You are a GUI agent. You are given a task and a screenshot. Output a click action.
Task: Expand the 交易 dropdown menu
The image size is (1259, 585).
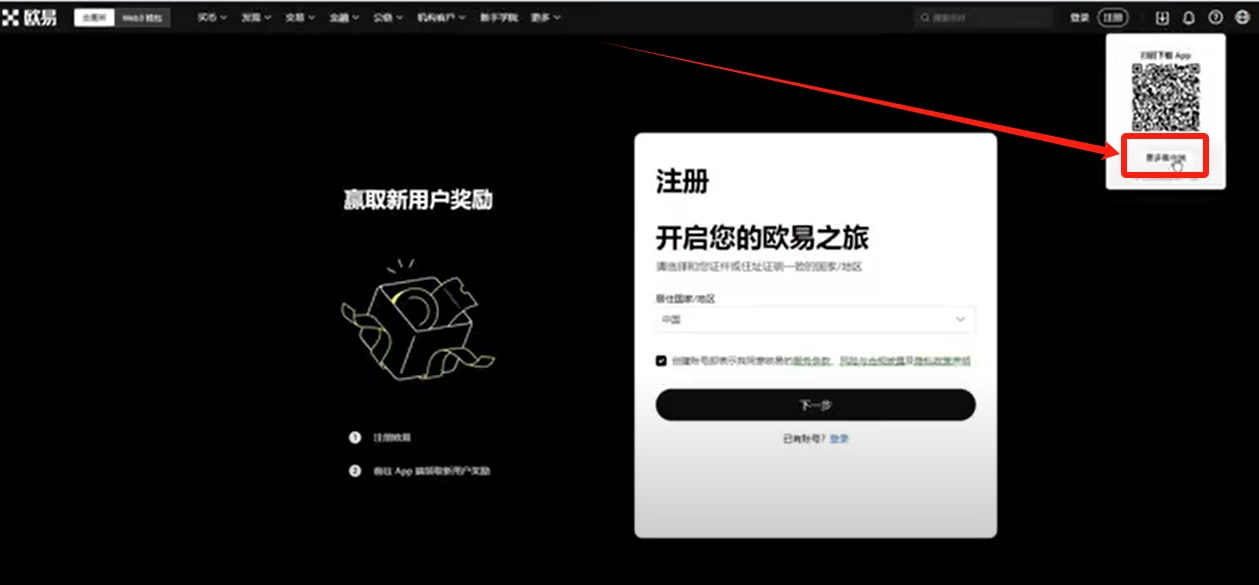[x=300, y=18]
